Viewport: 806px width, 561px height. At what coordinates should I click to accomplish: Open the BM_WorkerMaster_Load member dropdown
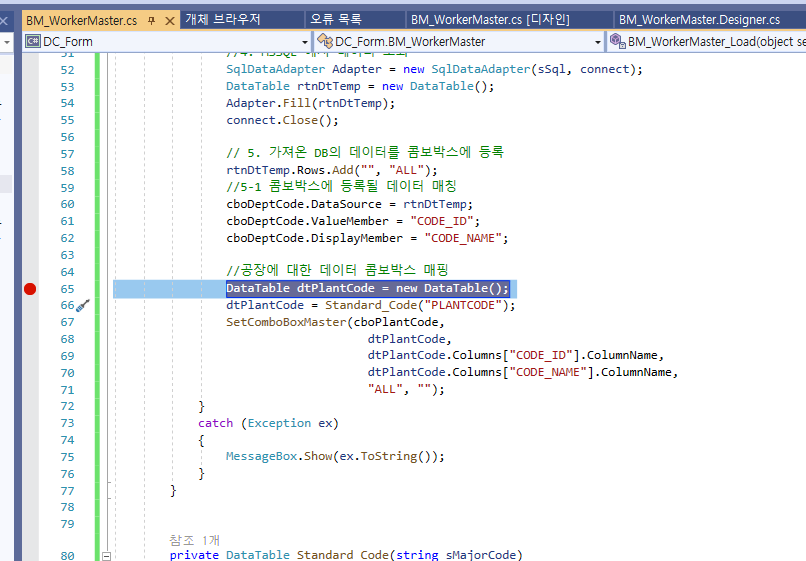coord(707,42)
